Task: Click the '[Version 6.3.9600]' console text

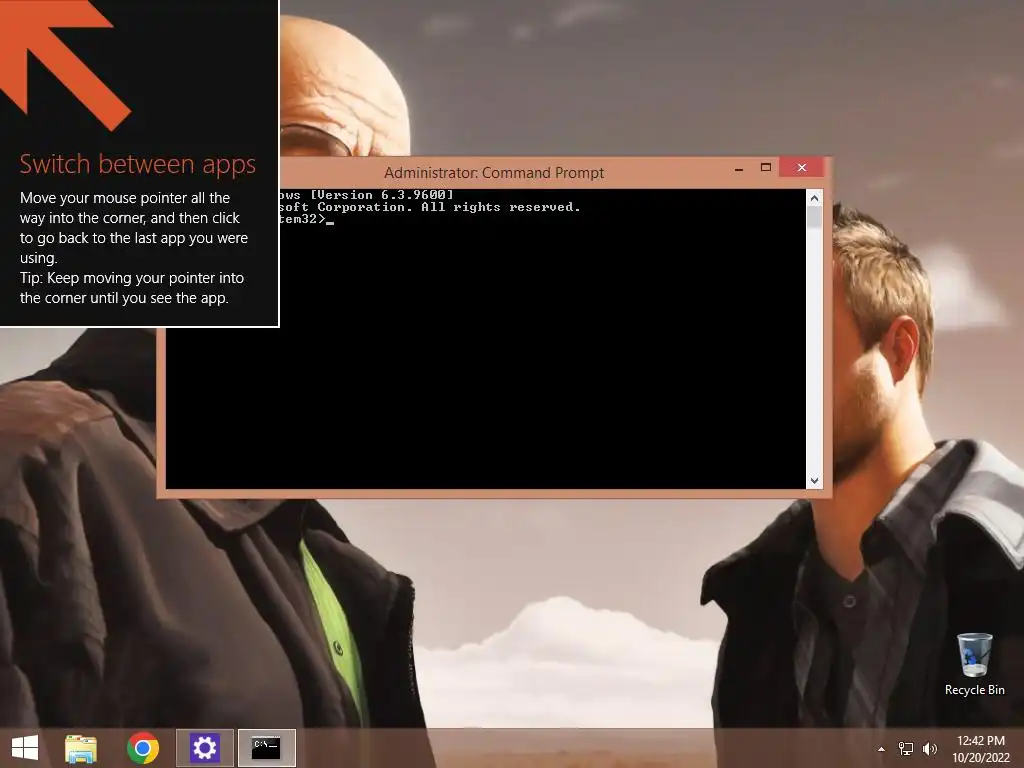Action: pos(381,195)
